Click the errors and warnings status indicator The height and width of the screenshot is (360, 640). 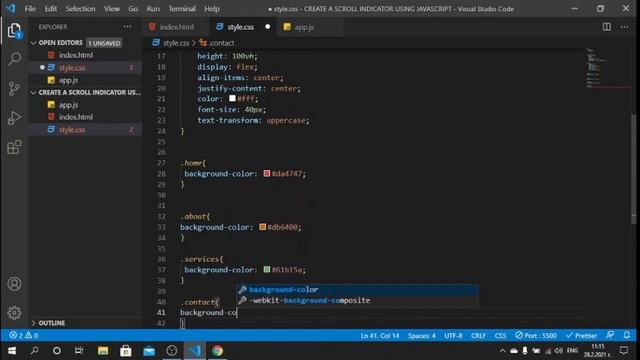24,335
